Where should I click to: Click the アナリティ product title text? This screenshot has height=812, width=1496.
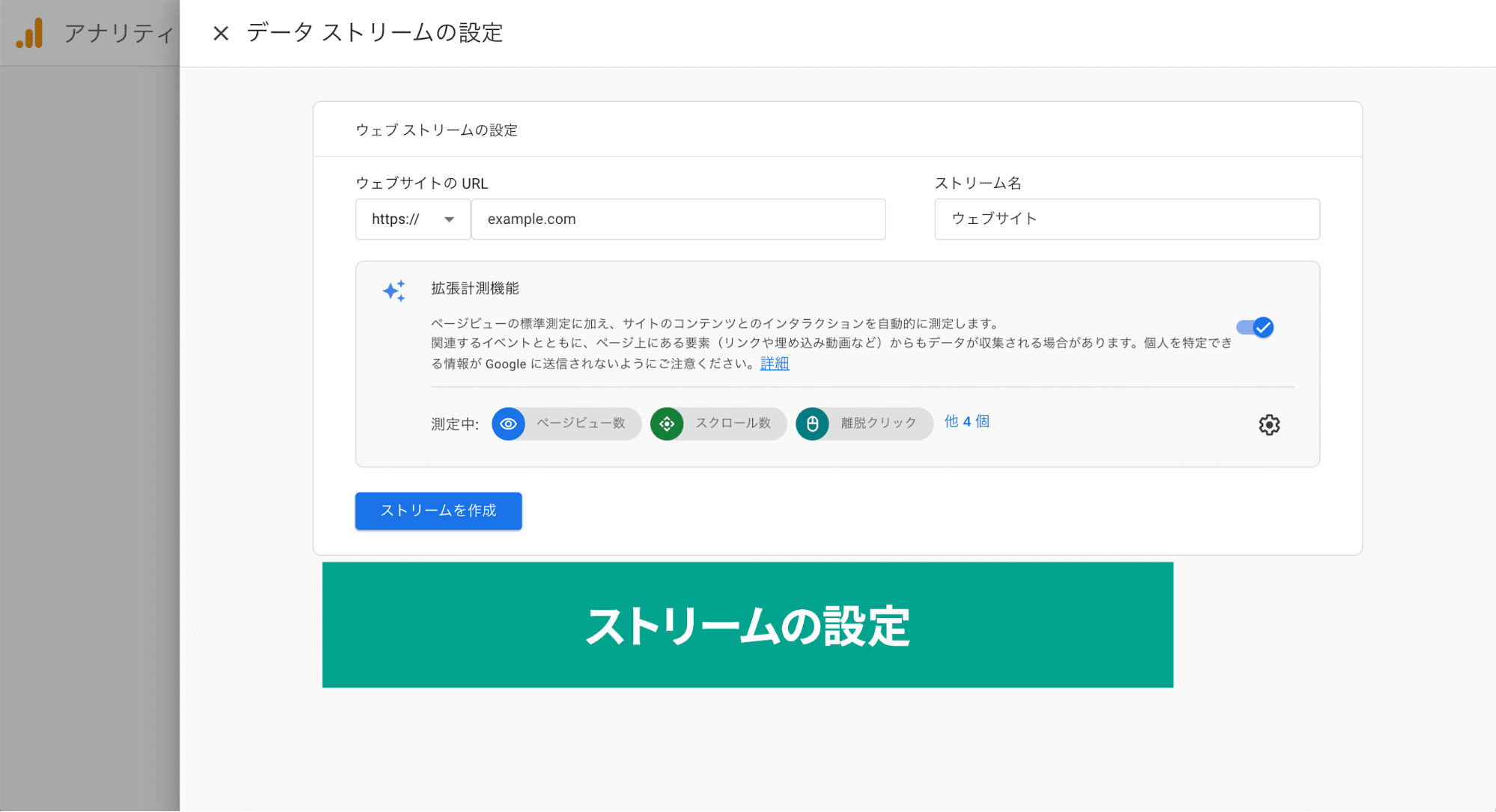point(119,34)
